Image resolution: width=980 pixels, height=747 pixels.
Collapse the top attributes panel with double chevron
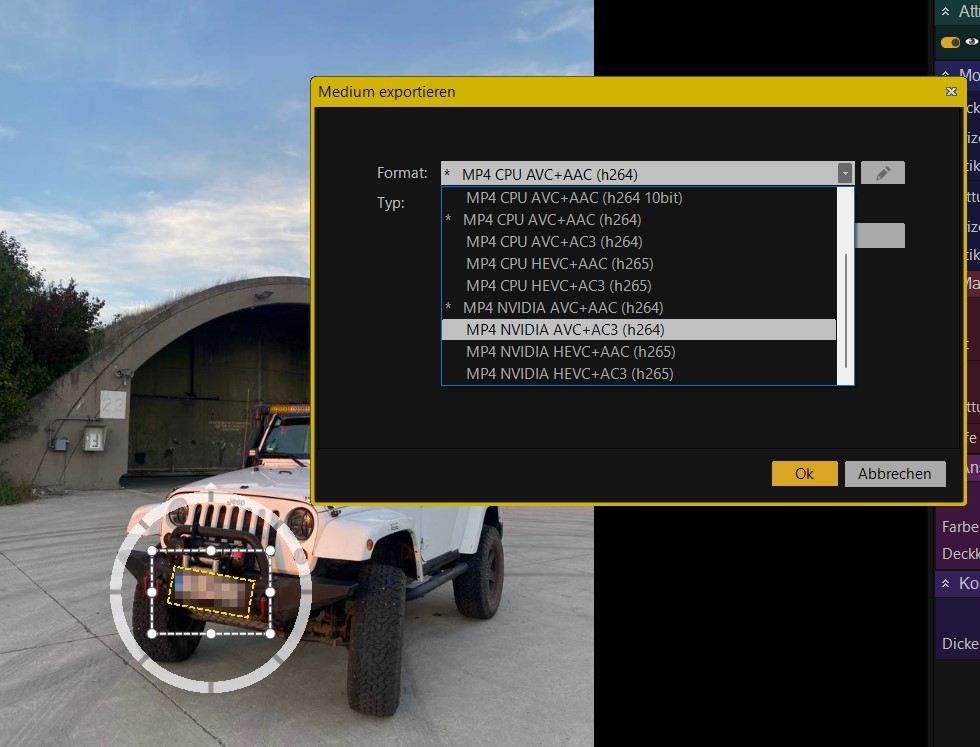coord(946,11)
